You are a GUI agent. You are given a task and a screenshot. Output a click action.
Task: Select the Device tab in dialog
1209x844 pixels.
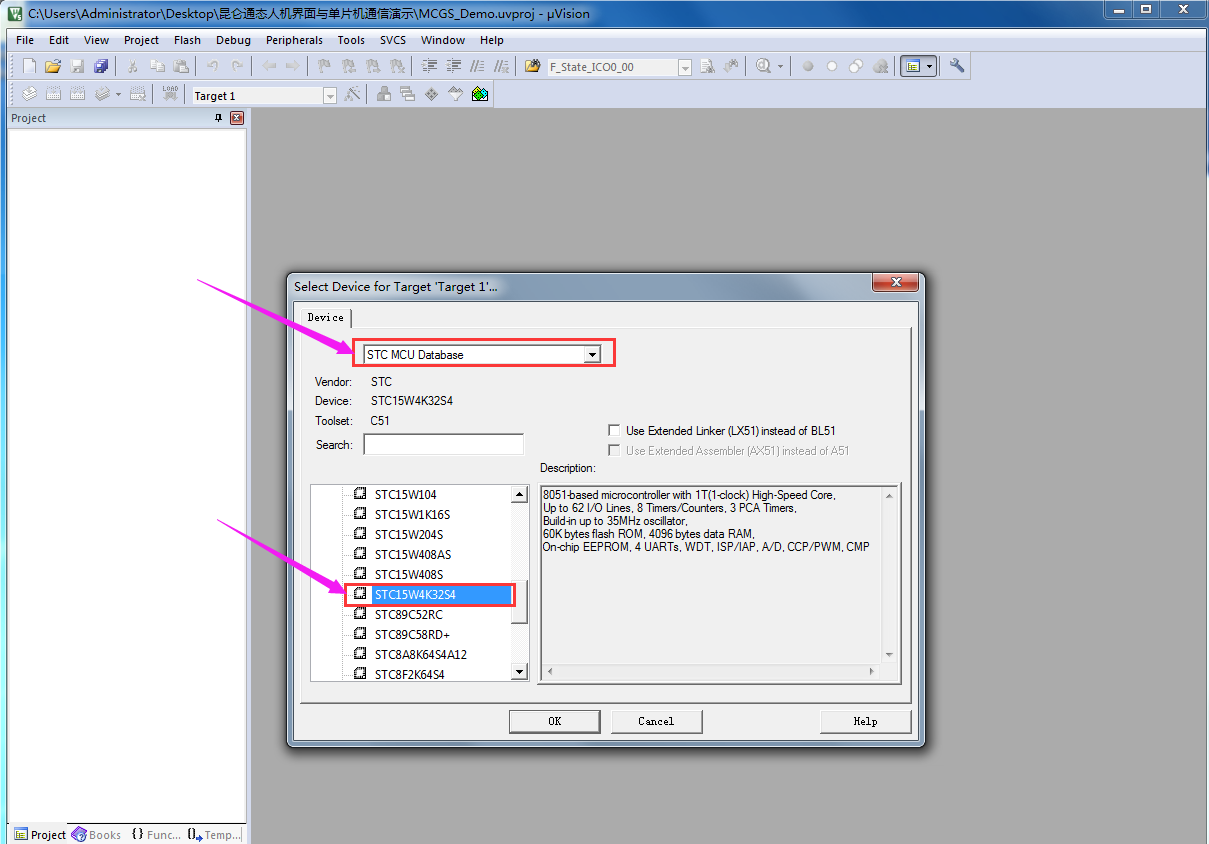click(x=325, y=317)
